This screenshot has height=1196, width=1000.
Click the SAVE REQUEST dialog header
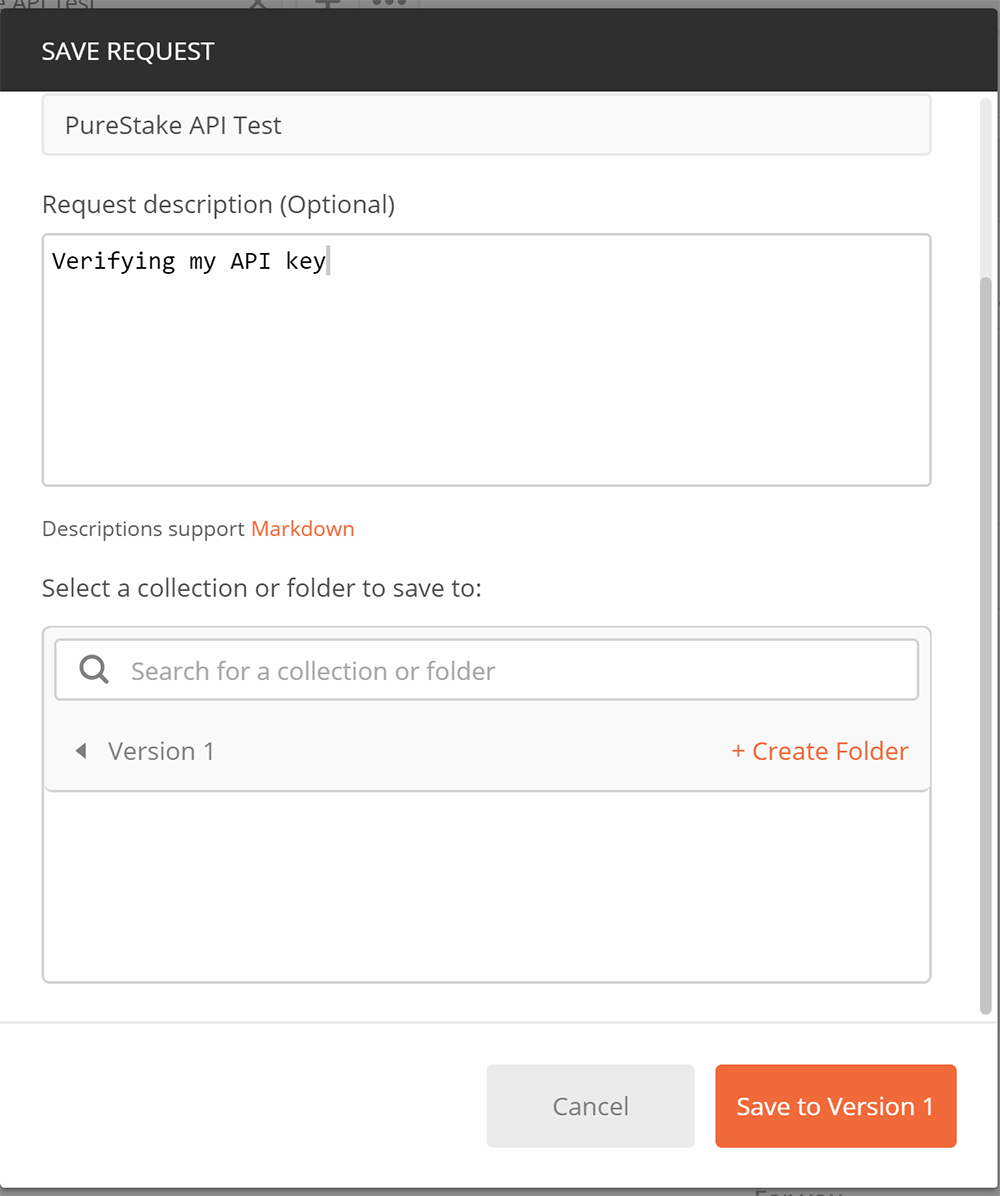[x=127, y=50]
